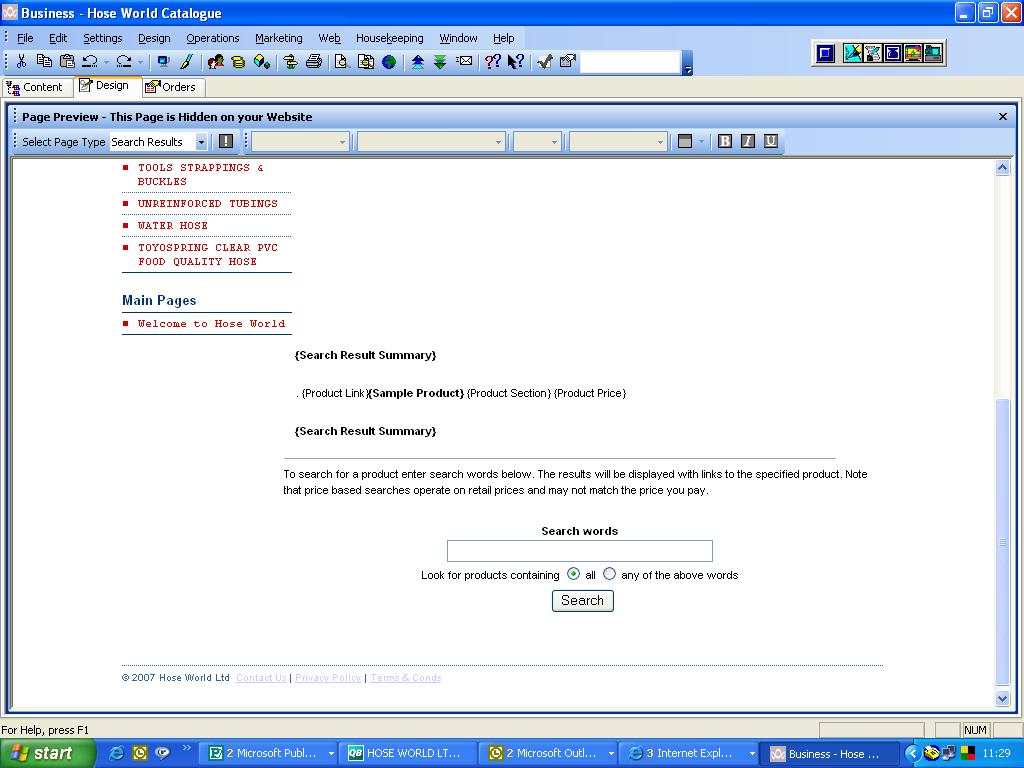Expand the Undo history dropdown arrow
This screenshot has height=768, width=1024.
106,62
